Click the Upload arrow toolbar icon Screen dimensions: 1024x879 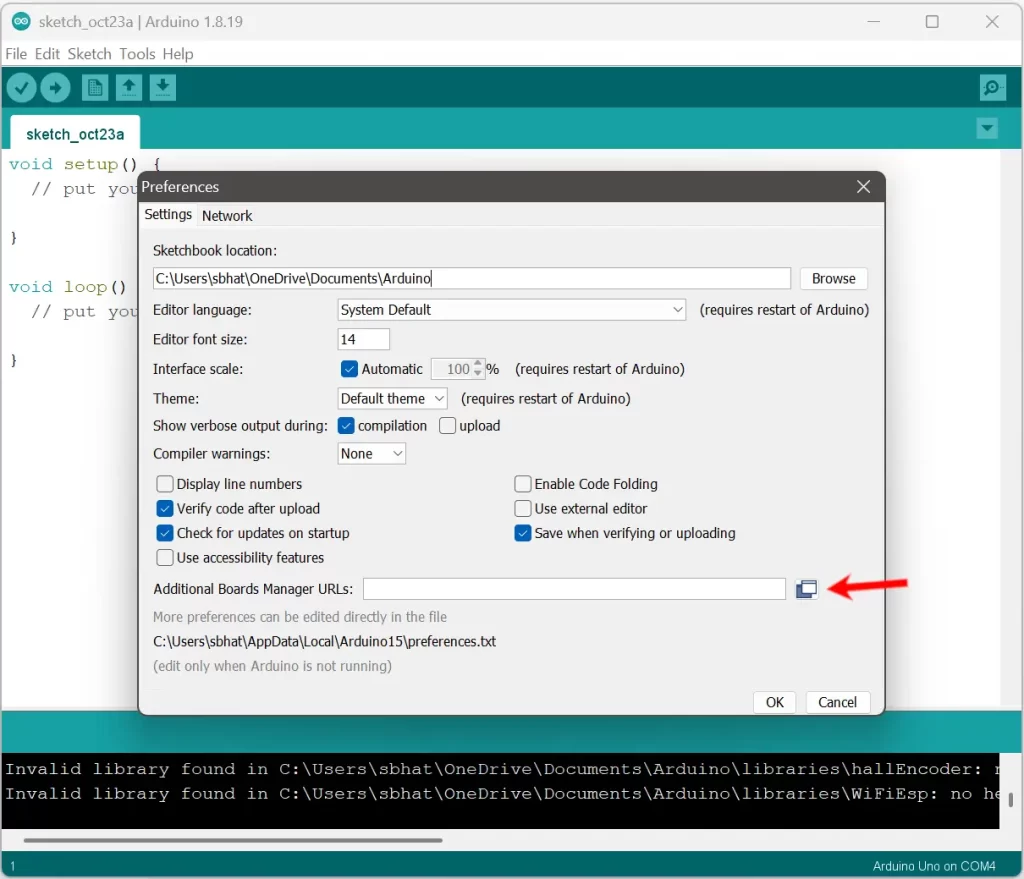(55, 88)
